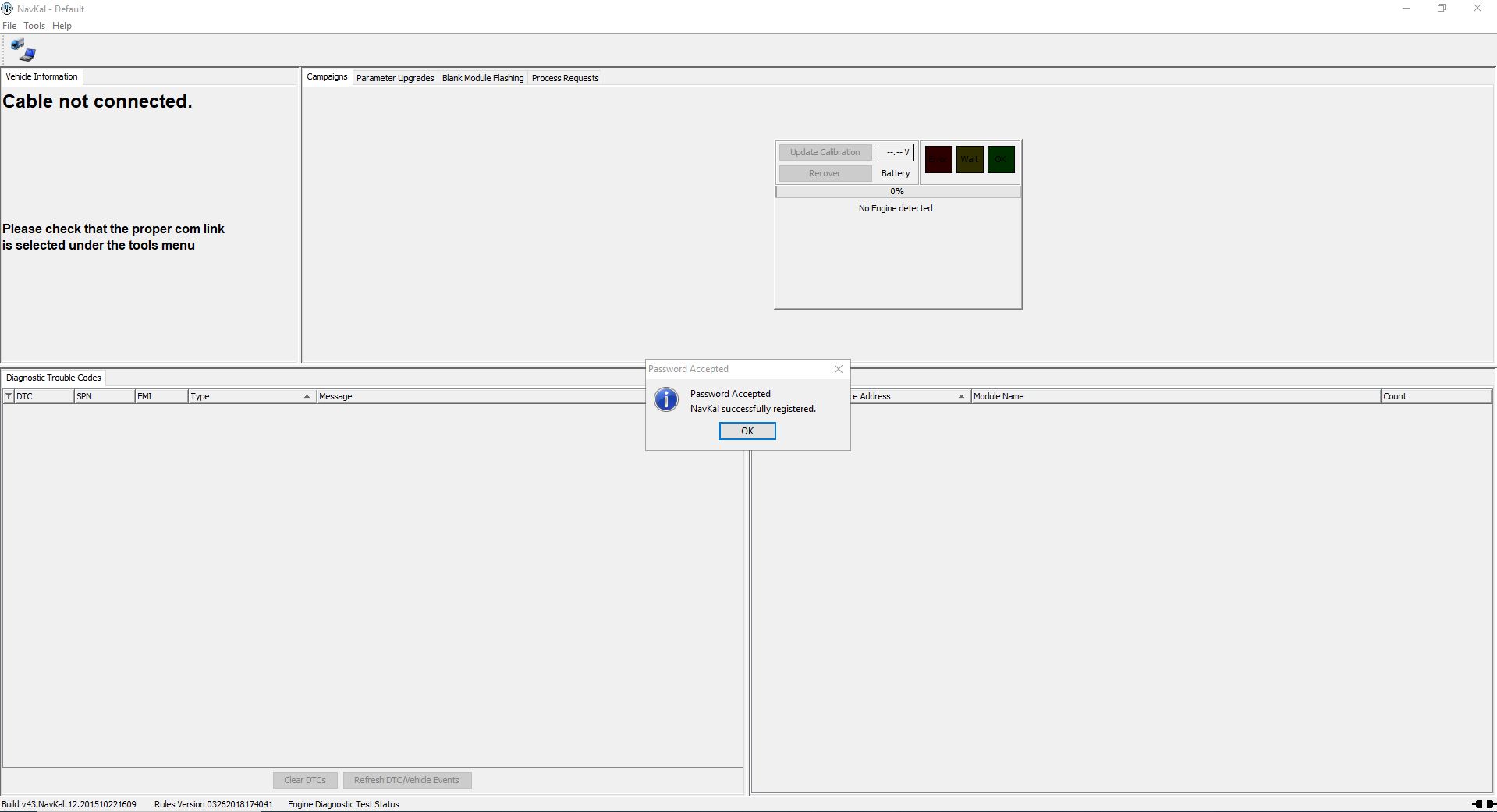The image size is (1497, 812).
Task: Click the 0% calibration progress bar
Action: (x=898, y=191)
